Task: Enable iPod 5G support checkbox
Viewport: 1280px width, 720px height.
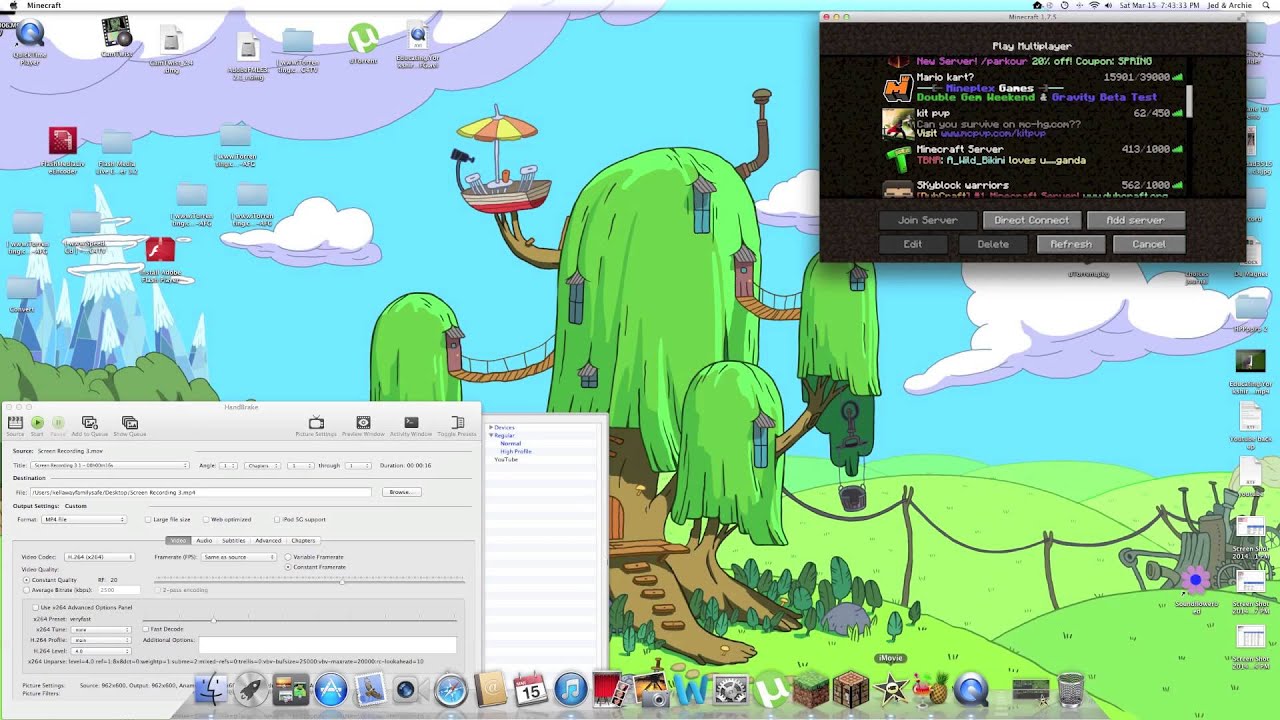Action: click(277, 520)
